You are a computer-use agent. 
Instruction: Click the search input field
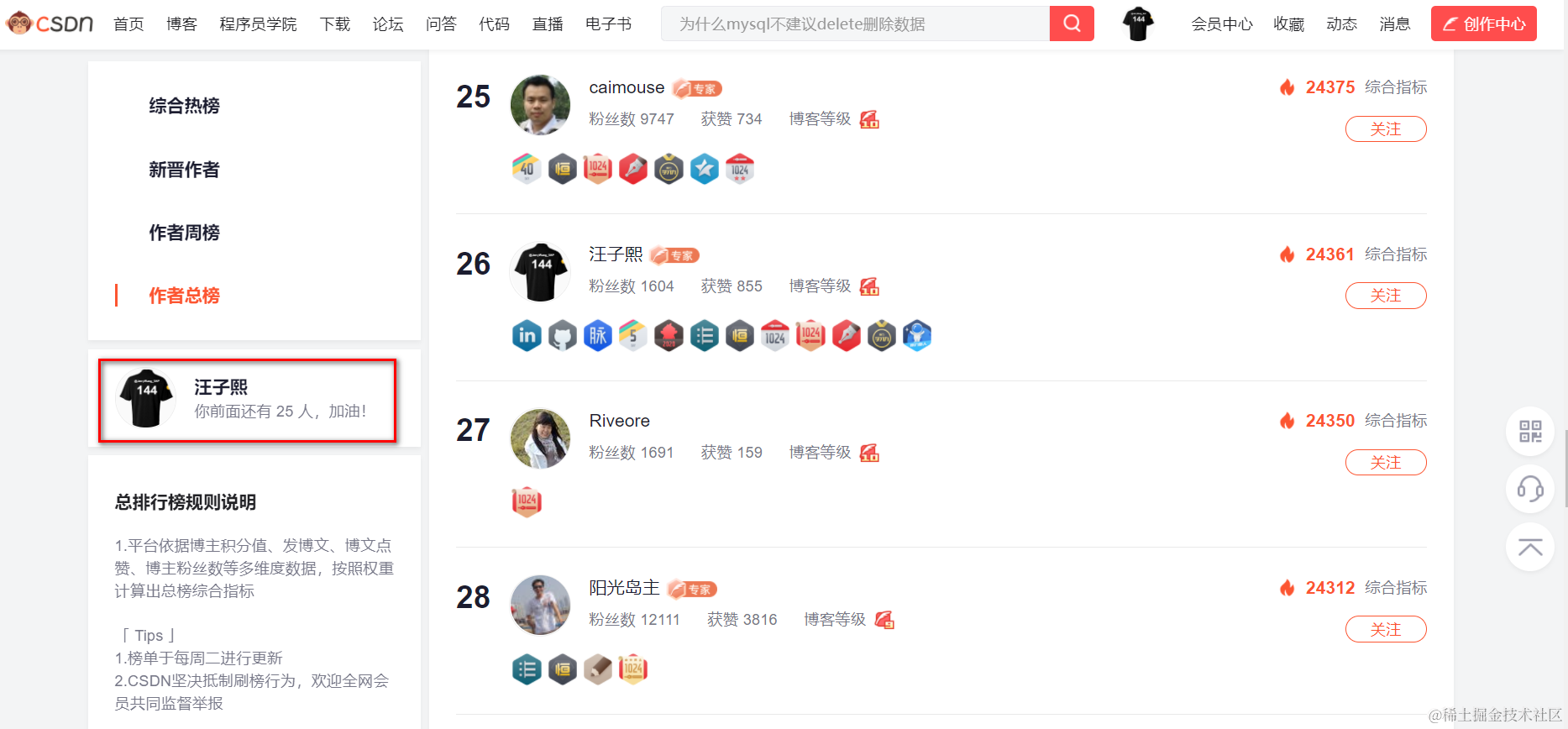coord(856,24)
